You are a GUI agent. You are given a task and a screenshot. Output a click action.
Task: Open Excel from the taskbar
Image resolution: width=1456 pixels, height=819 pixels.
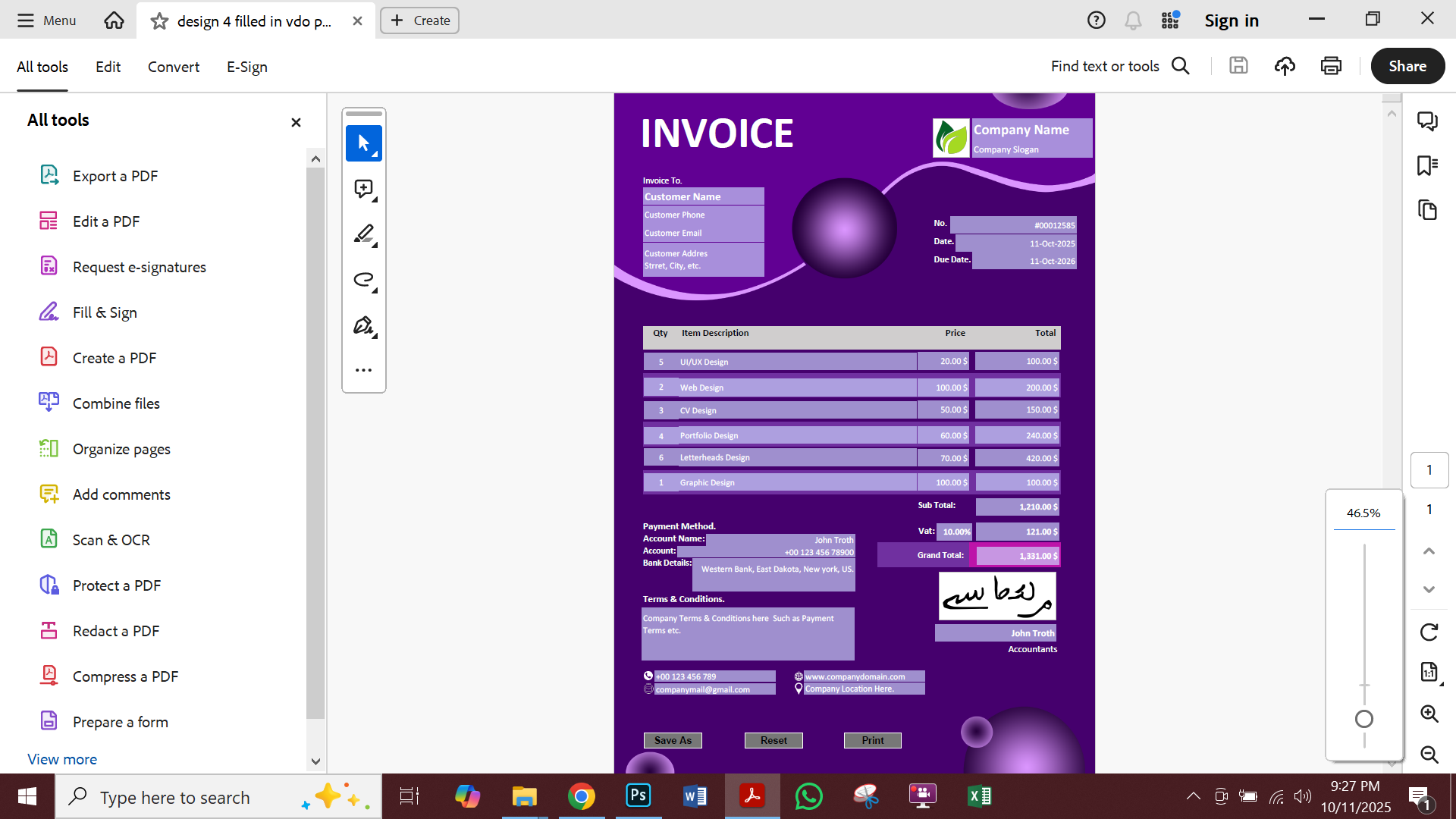pos(979,796)
